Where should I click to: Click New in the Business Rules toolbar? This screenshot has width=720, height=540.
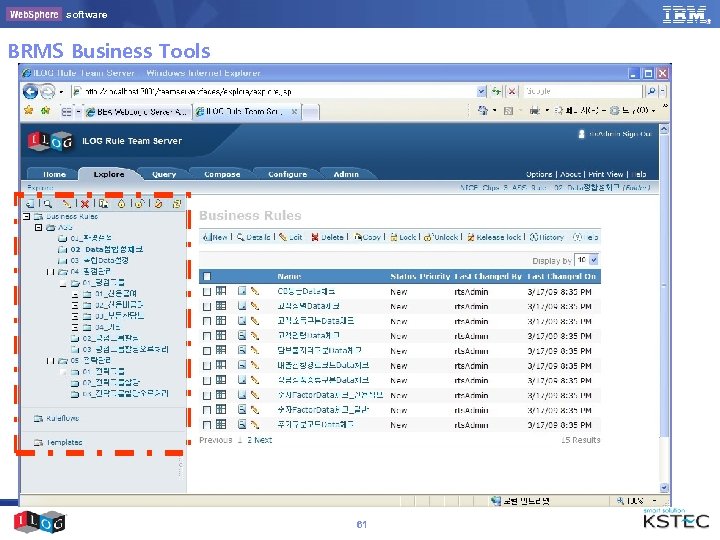(x=215, y=237)
